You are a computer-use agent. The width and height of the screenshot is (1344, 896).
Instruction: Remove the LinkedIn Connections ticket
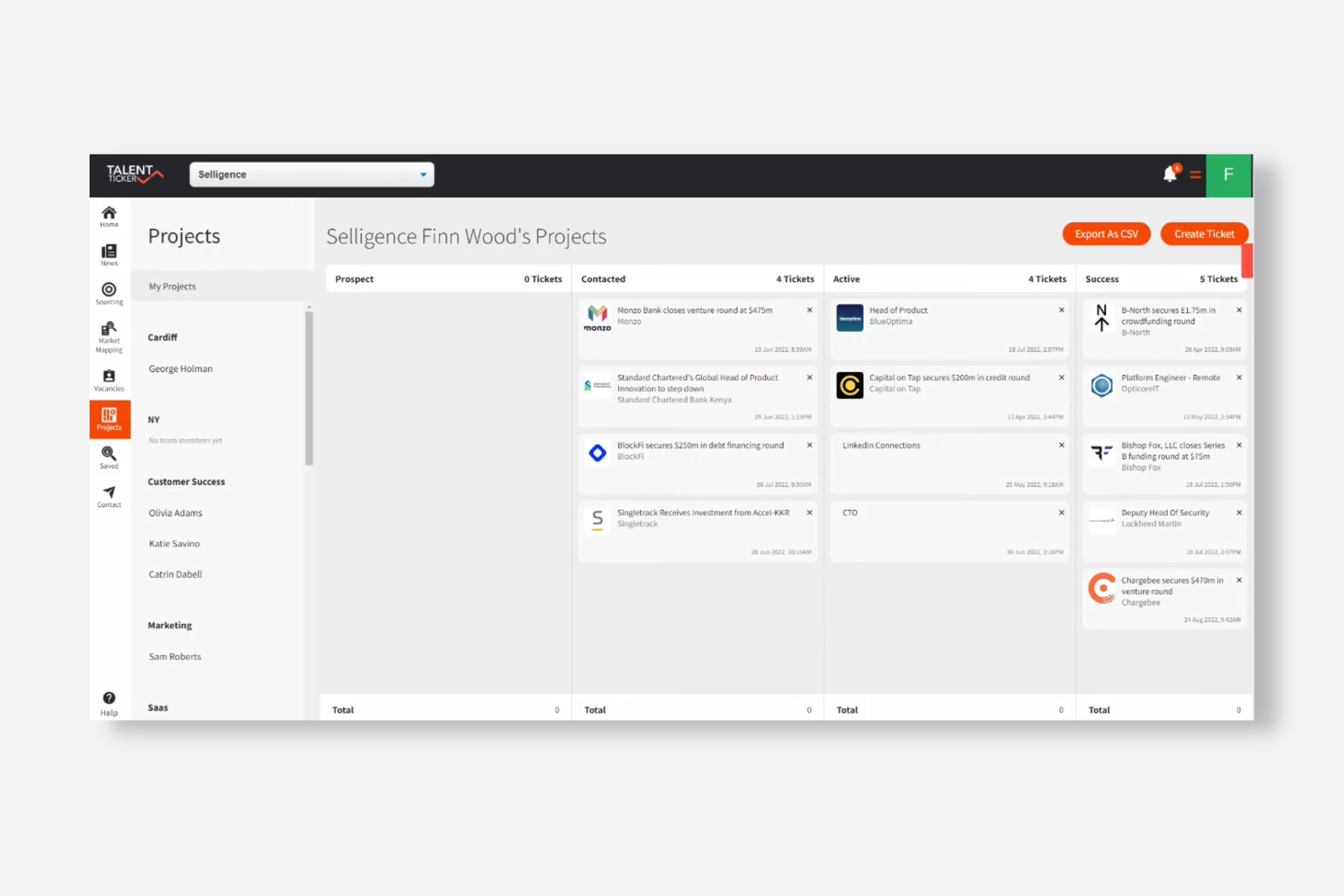[1062, 445]
